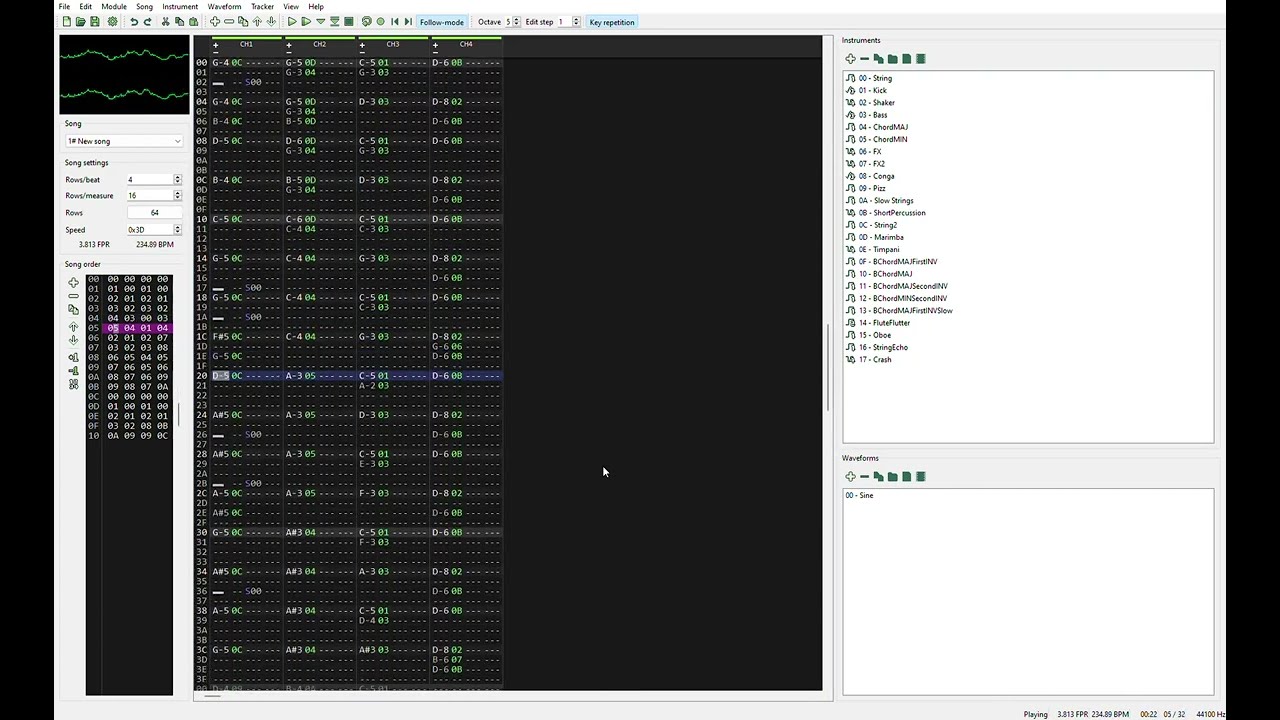Open the Edit menu
Image resolution: width=1280 pixels, height=720 pixels.
click(86, 6)
